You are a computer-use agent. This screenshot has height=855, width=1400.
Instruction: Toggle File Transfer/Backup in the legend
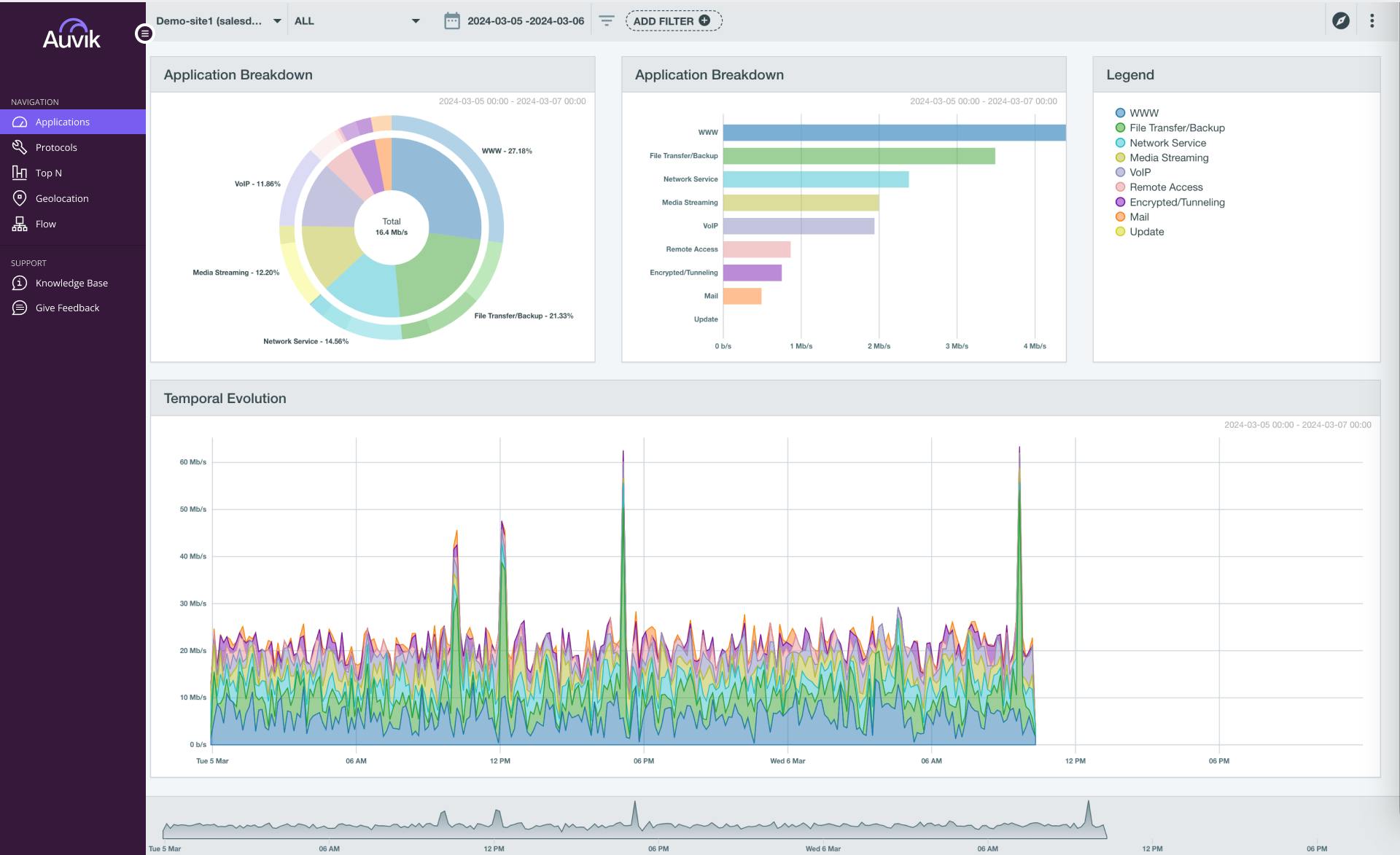click(x=1170, y=128)
